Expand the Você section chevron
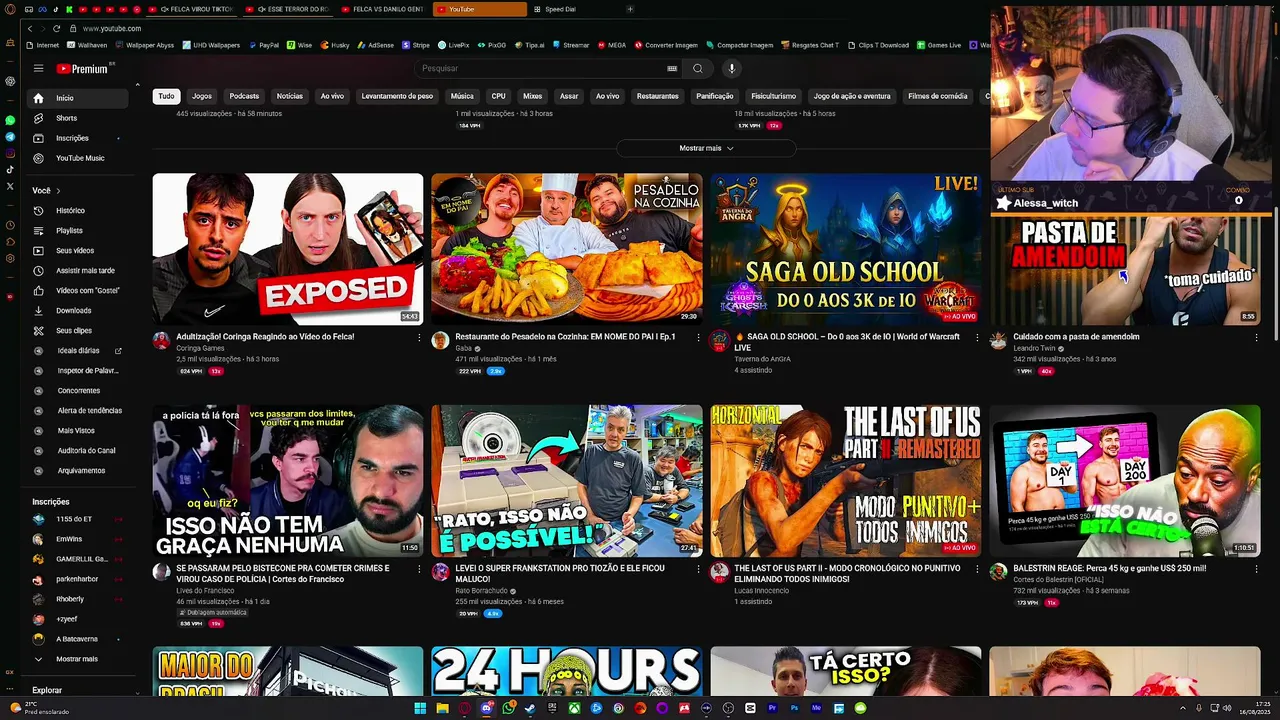The height and width of the screenshot is (720, 1280). pyautogui.click(x=58, y=191)
